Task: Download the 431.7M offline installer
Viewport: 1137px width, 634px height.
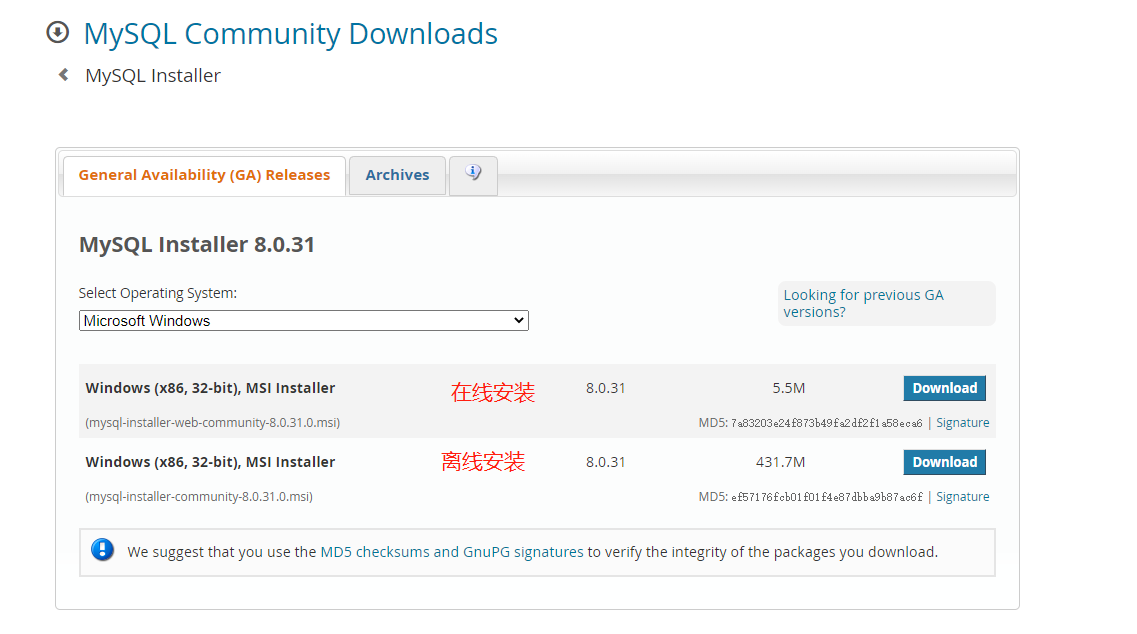Action: 944,462
